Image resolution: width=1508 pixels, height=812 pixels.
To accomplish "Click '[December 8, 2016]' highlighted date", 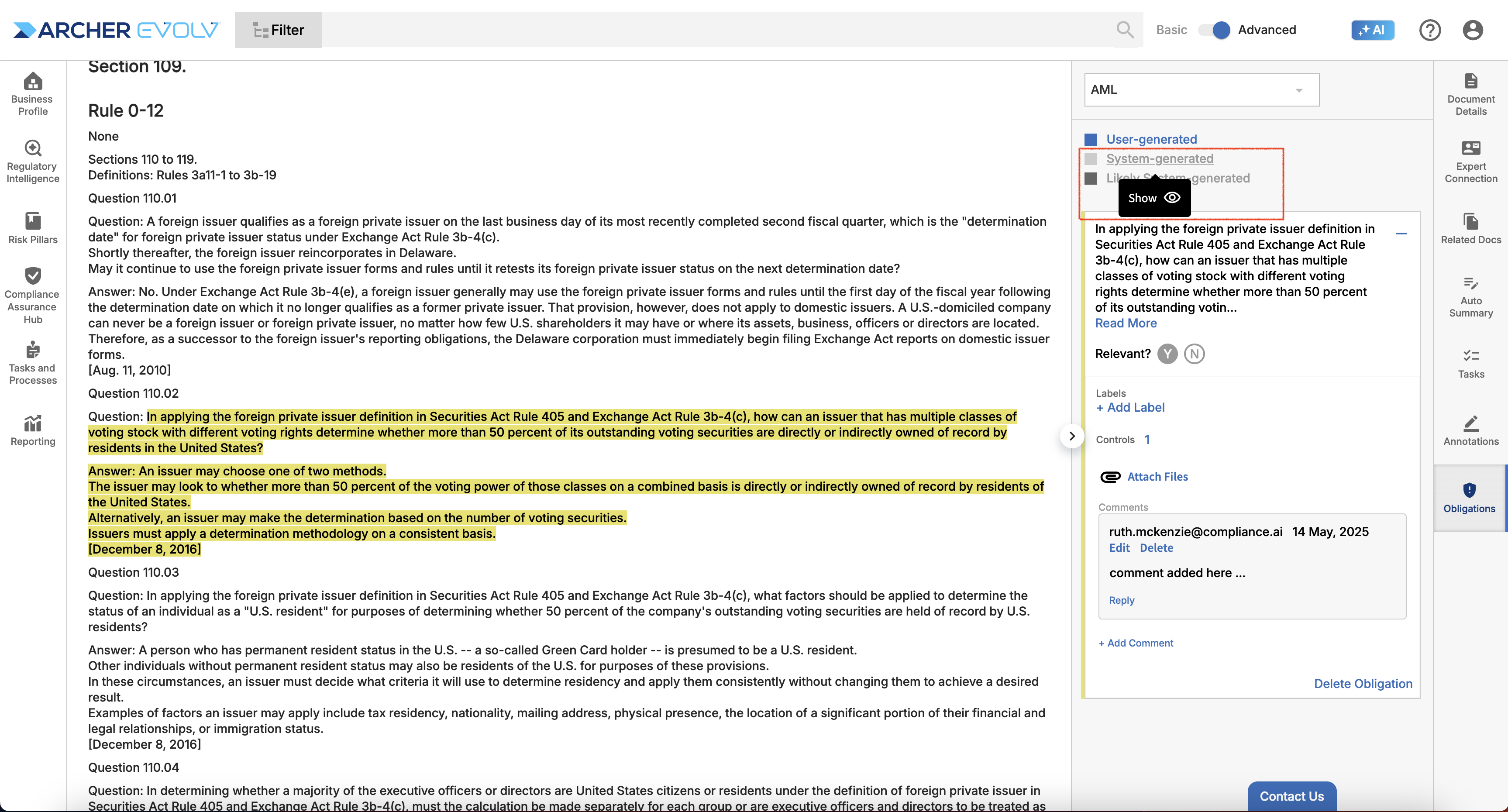I will (x=144, y=549).
